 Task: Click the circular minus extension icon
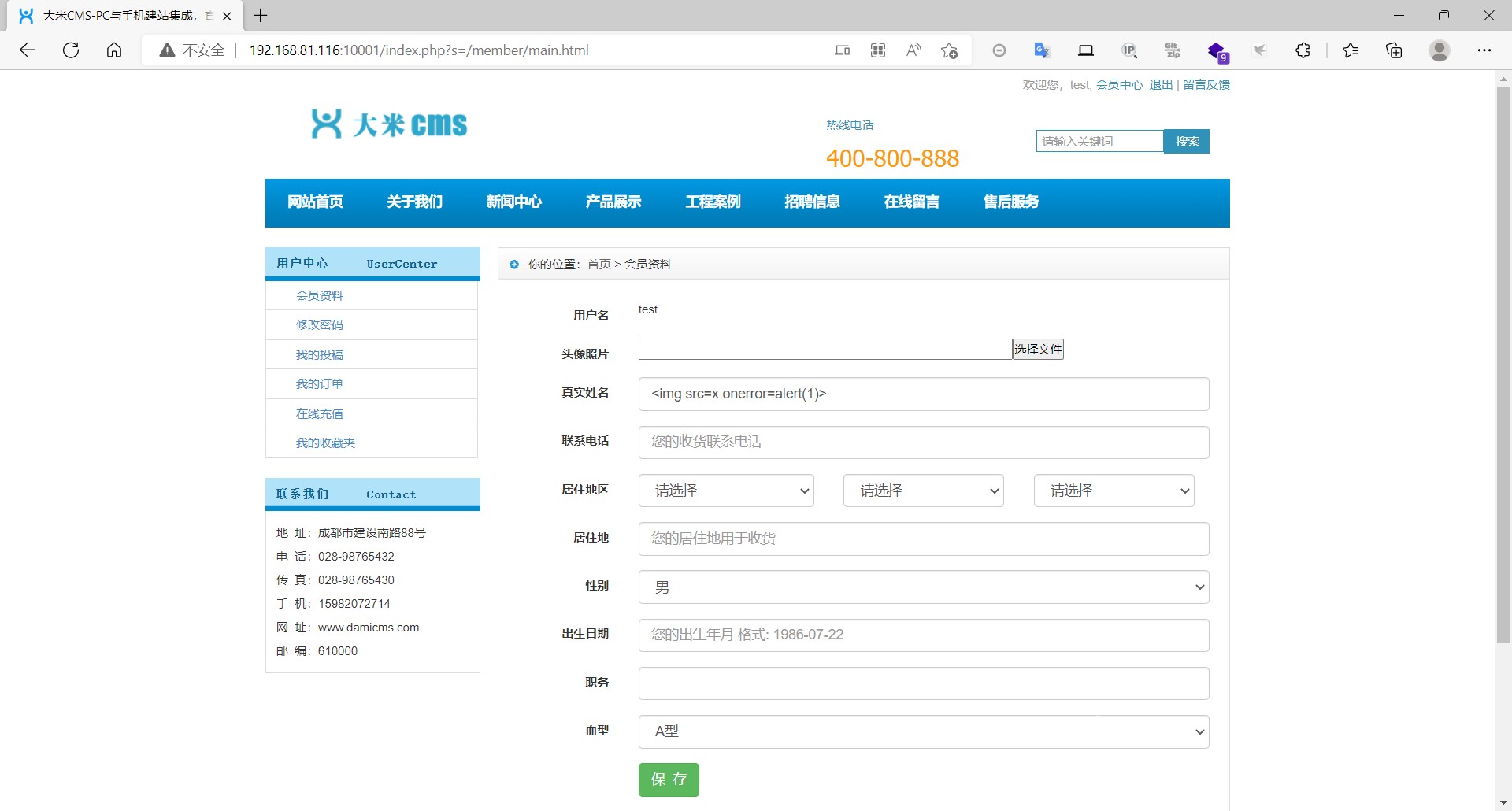click(x=999, y=50)
